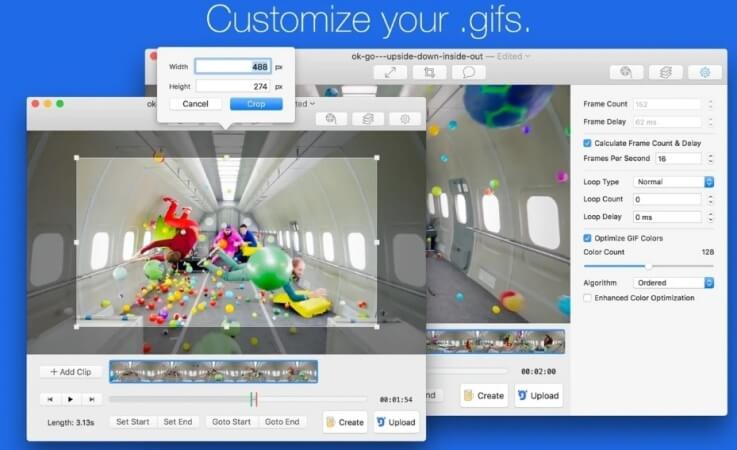Viewport: 737px width, 450px height.
Task: Close the front window with red button
Action: click(35, 104)
